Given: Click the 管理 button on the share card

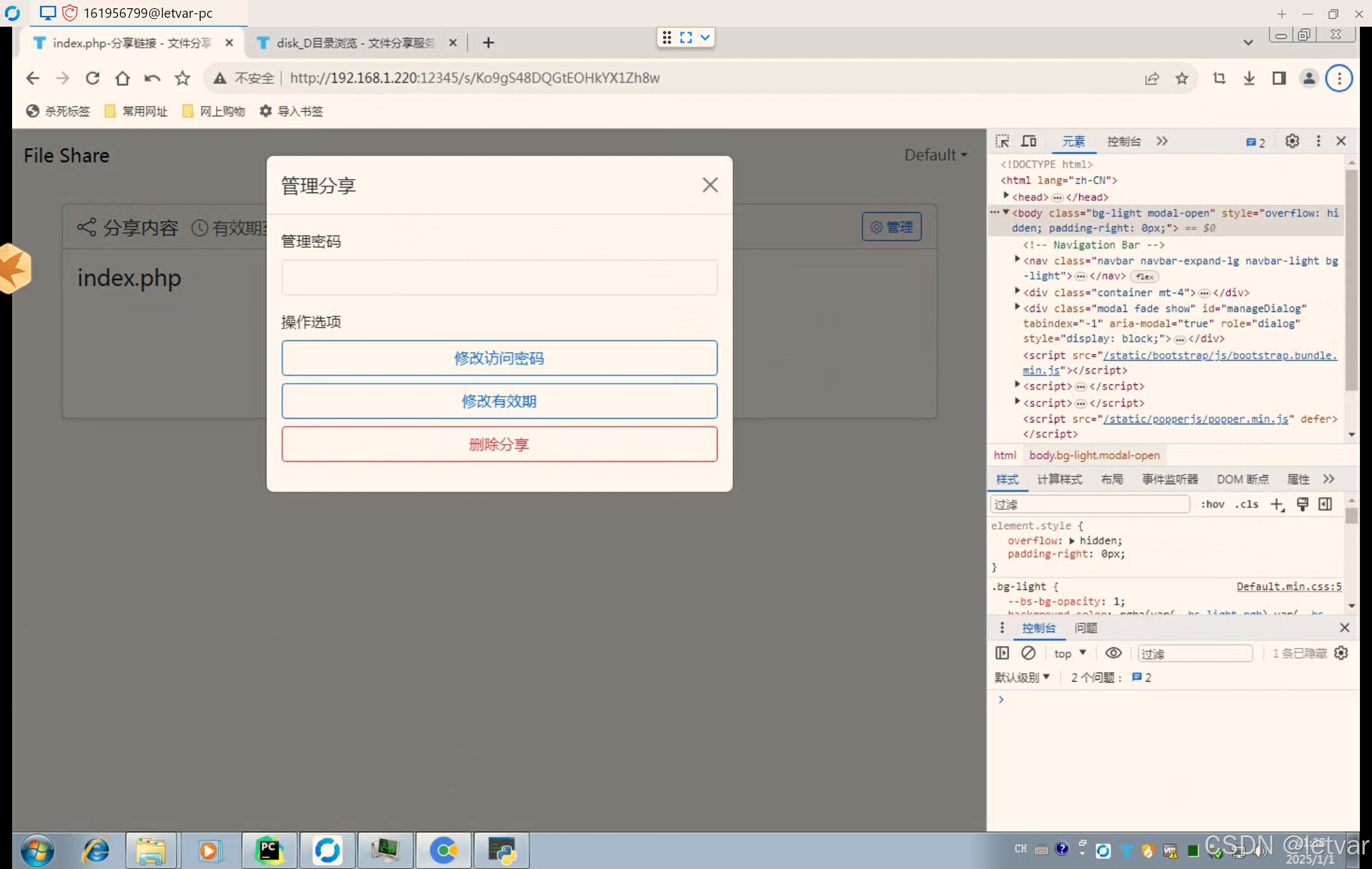Looking at the screenshot, I should 892,227.
